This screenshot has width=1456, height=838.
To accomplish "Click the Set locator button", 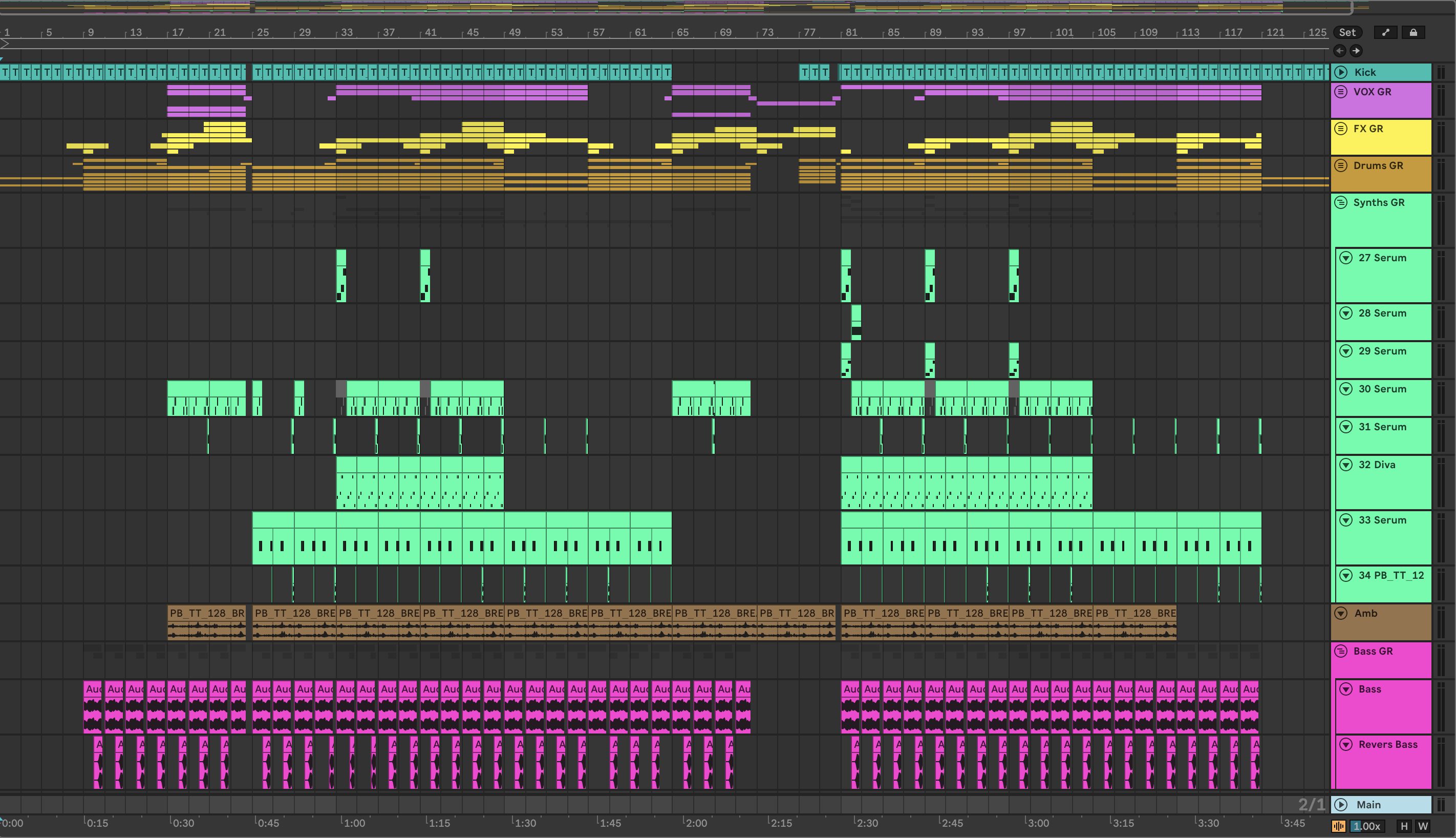I will coord(1347,33).
